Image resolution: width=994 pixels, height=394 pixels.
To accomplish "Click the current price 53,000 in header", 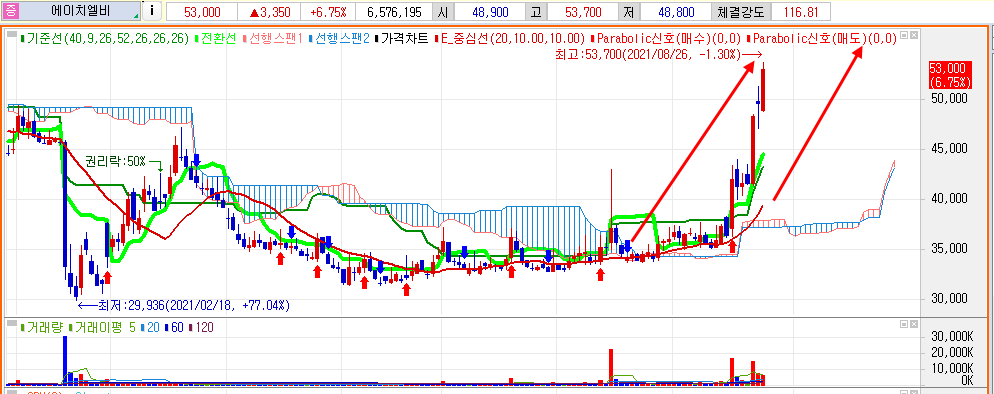I will pyautogui.click(x=202, y=12).
